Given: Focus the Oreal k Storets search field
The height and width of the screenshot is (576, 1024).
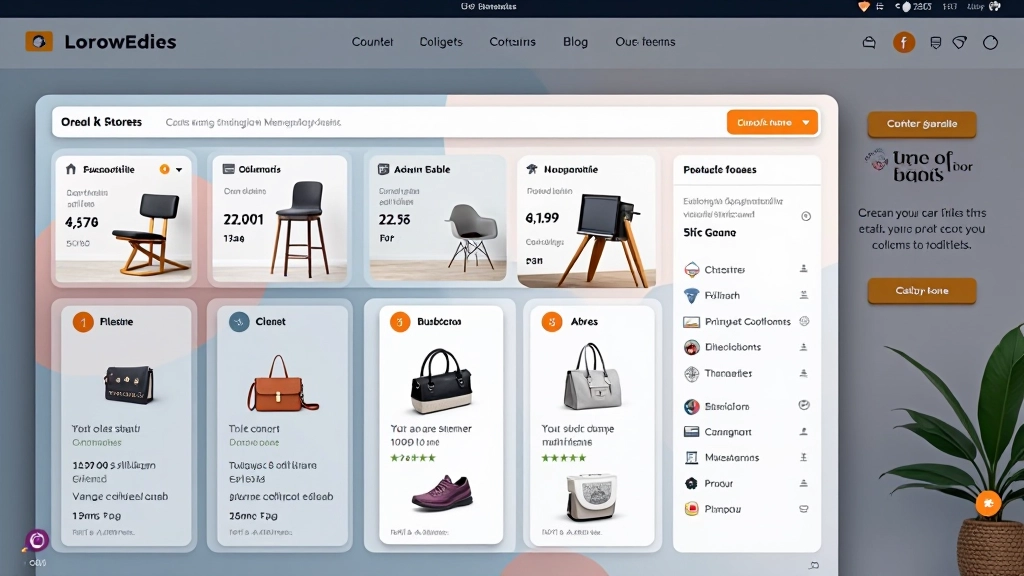Looking at the screenshot, I should 389,122.
